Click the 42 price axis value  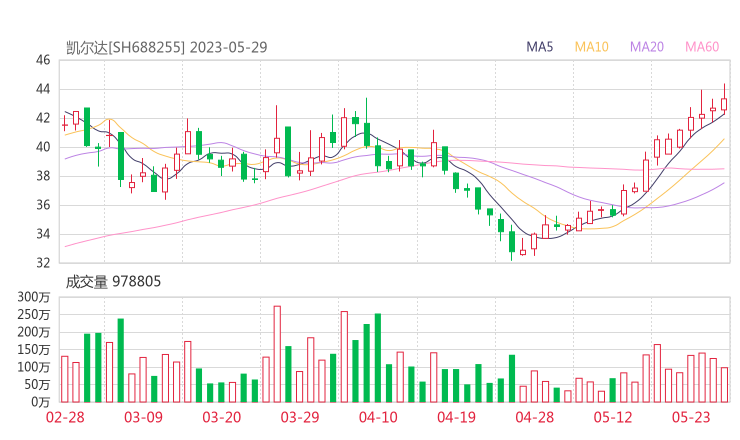(43, 118)
